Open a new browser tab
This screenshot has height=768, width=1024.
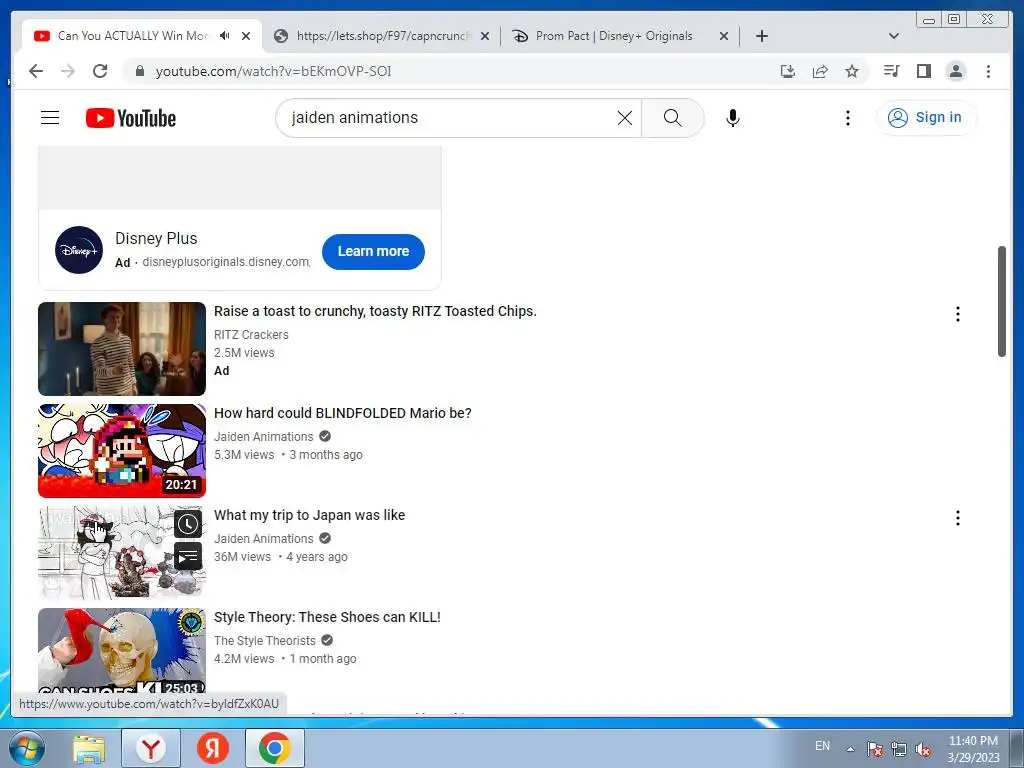(x=761, y=36)
